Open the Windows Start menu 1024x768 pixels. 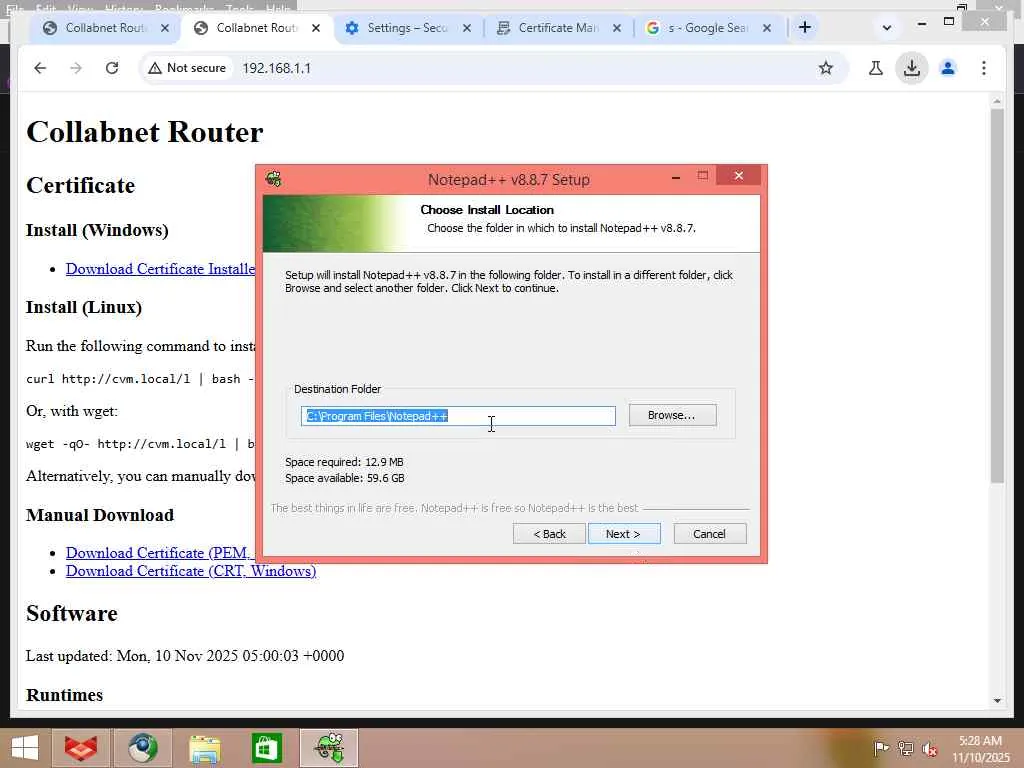tap(25, 748)
